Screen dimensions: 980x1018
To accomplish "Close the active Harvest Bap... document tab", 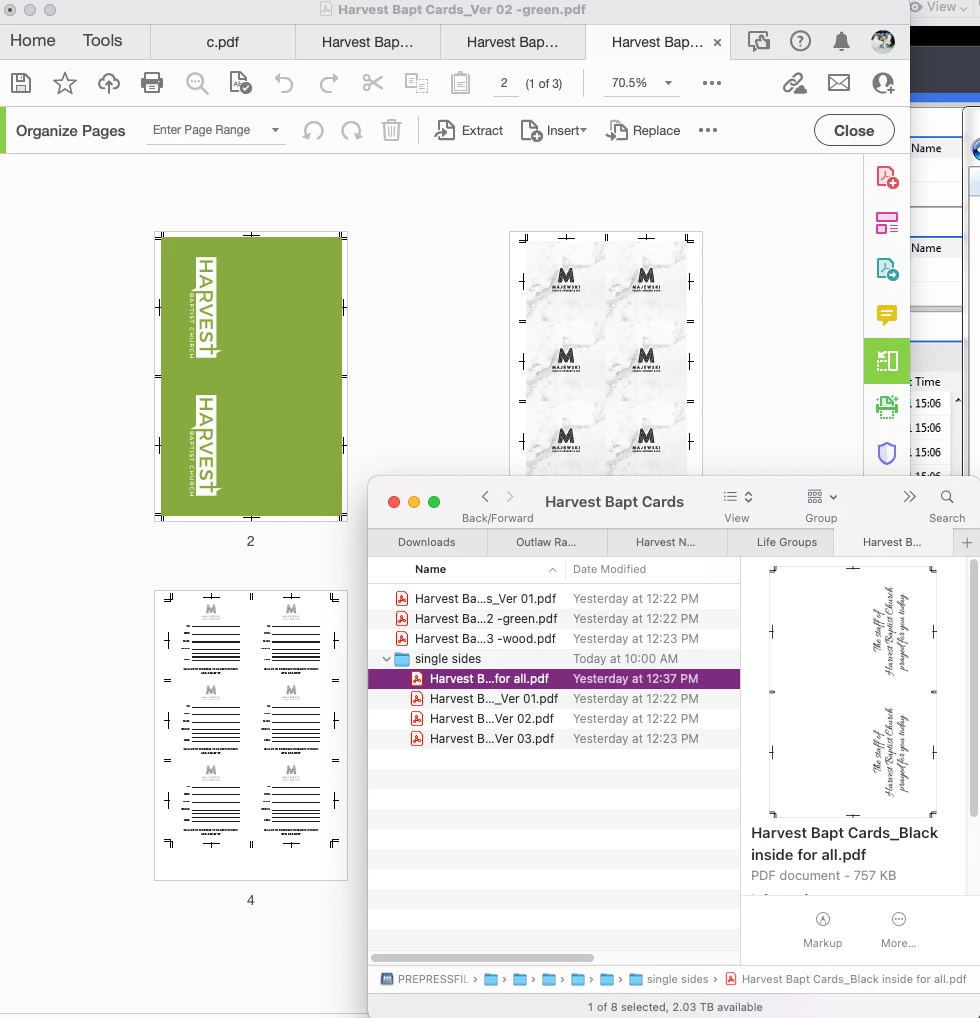I will pos(718,42).
